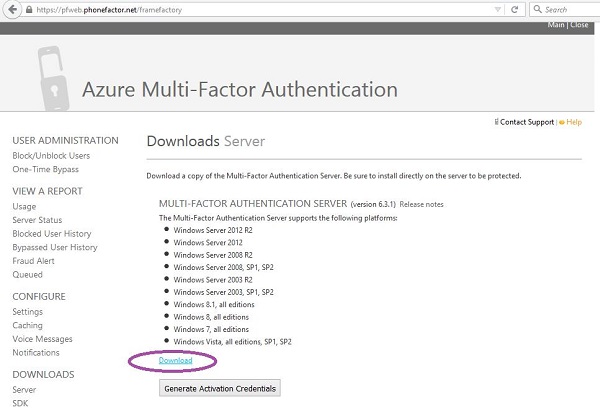600x410 pixels.
Task: Open Blocked User History report
Action: (54, 233)
